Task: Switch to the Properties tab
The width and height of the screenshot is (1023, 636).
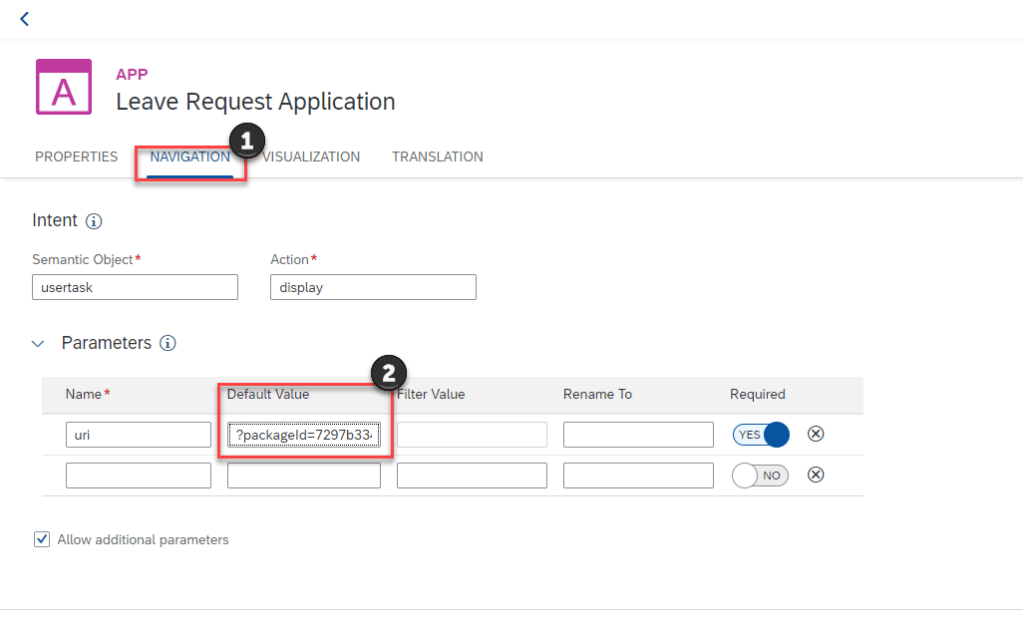Action: (x=76, y=157)
